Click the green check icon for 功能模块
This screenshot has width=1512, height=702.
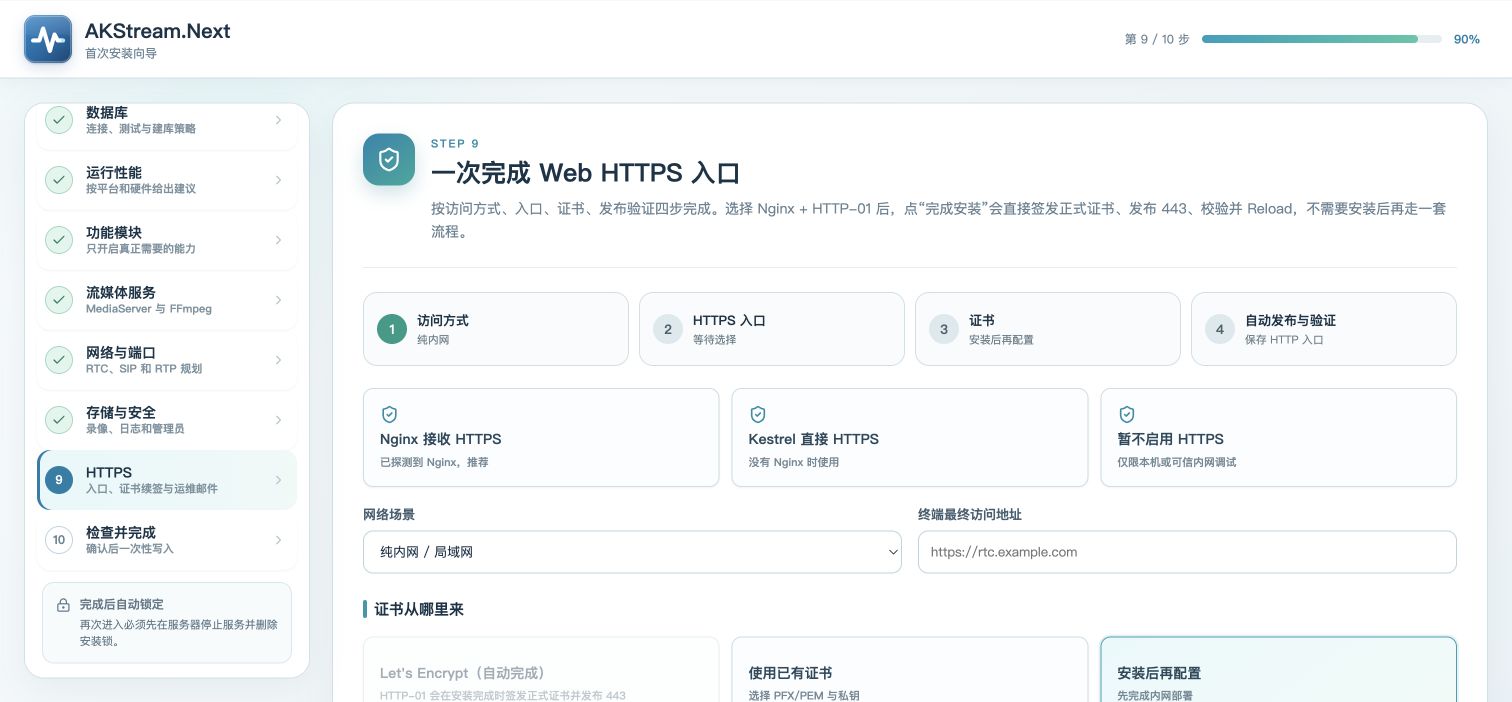point(59,240)
